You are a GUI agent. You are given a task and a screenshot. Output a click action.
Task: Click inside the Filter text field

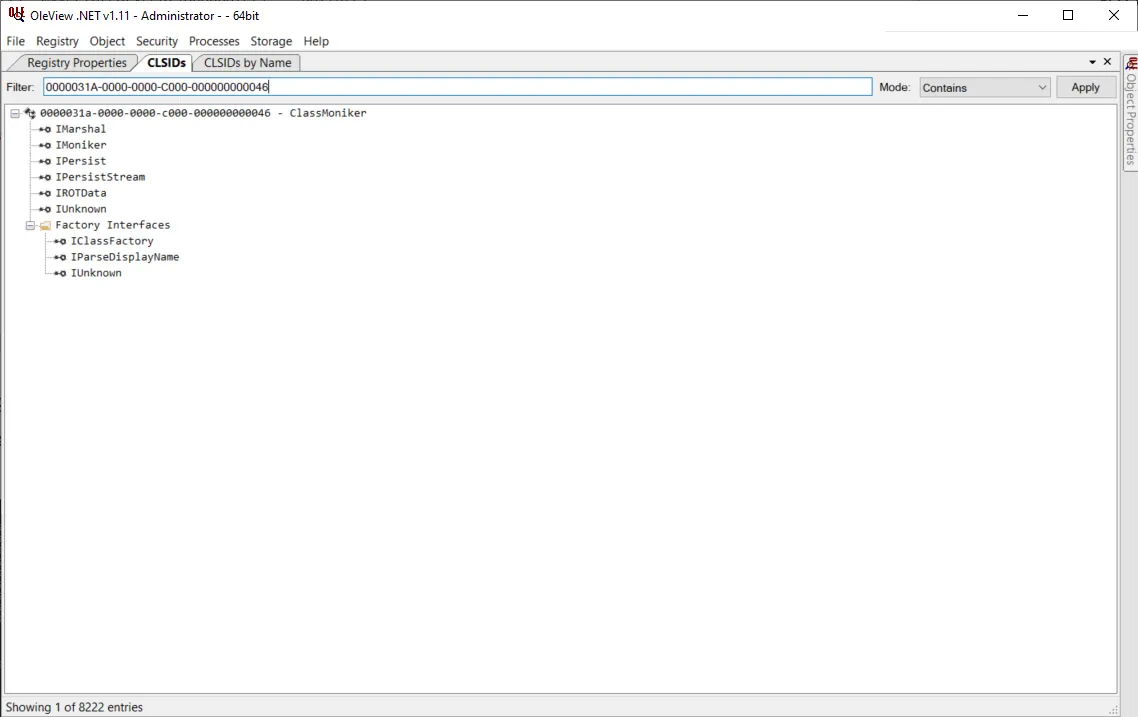[x=456, y=88]
